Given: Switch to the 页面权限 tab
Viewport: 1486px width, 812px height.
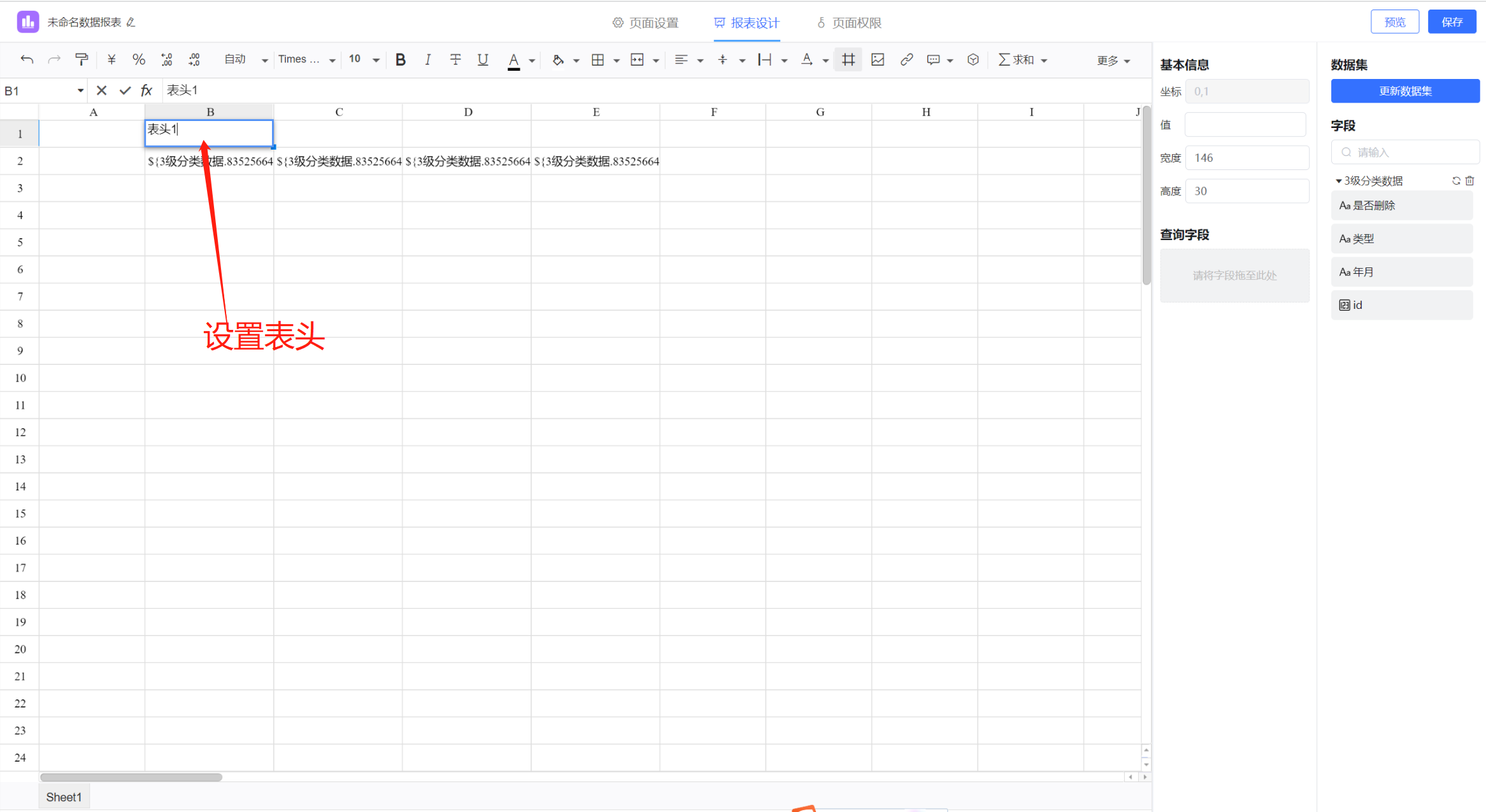Looking at the screenshot, I should pos(849,23).
